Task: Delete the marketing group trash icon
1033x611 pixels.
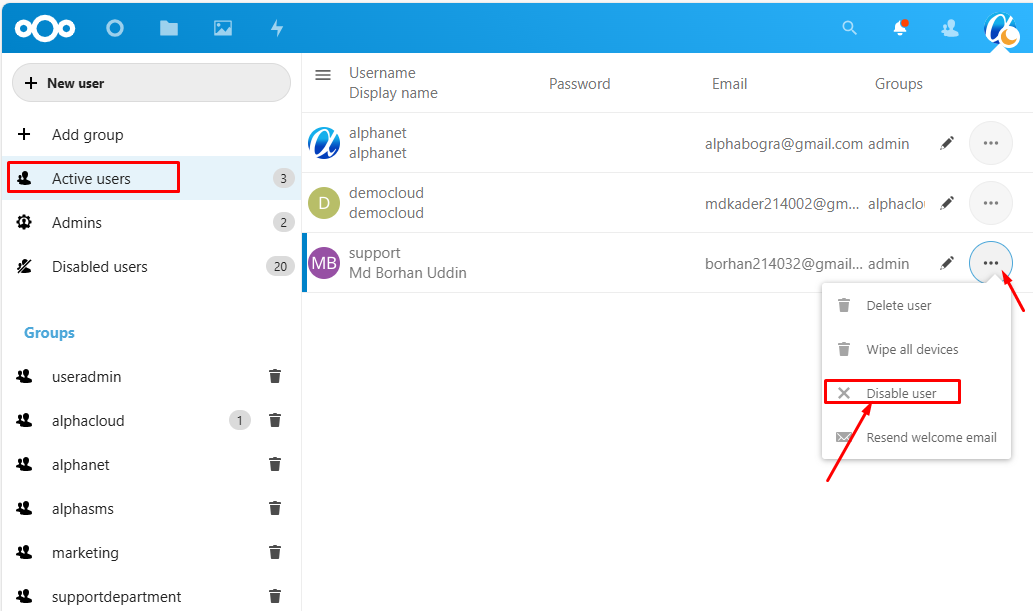Action: click(x=275, y=553)
